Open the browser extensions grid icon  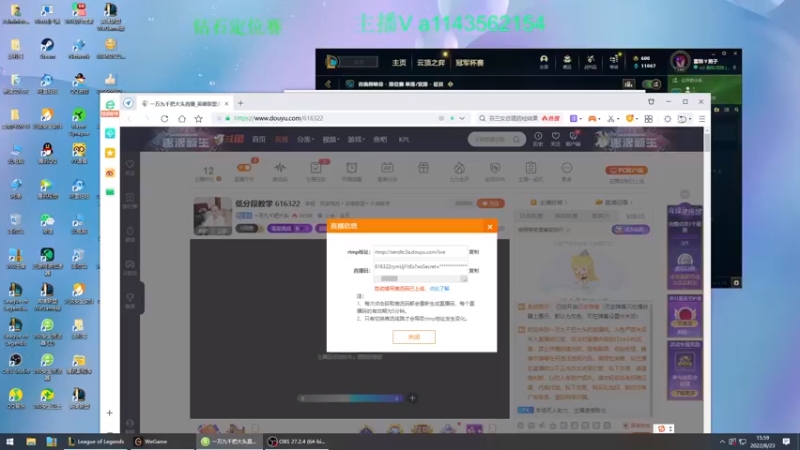click(x=648, y=118)
